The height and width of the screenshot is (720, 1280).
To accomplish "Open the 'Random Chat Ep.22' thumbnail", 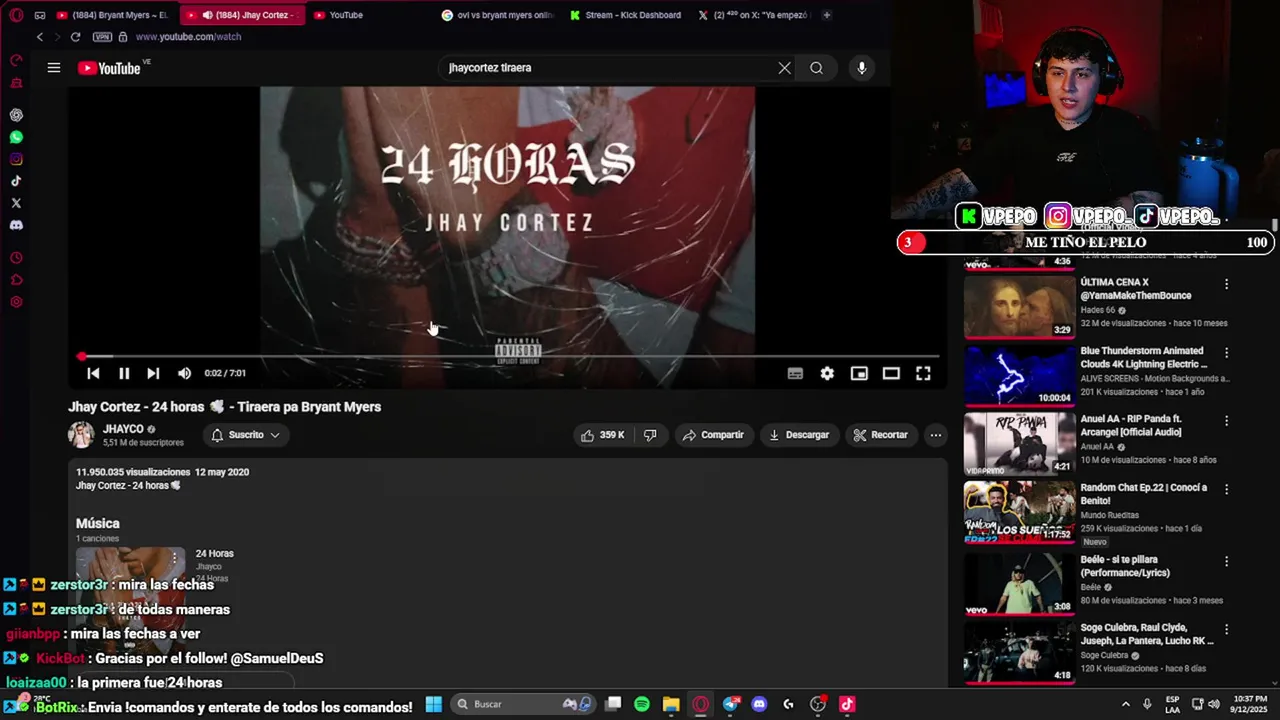I will (1019, 511).
